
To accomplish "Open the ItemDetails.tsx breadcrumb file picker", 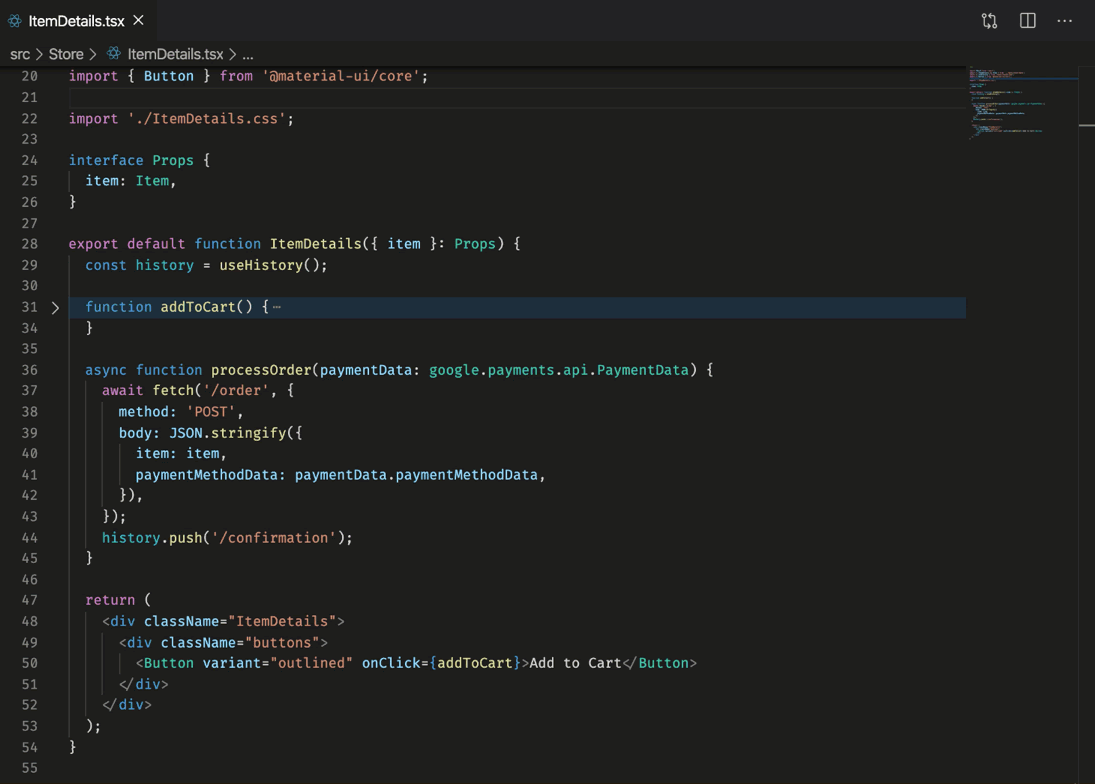I will tap(175, 54).
